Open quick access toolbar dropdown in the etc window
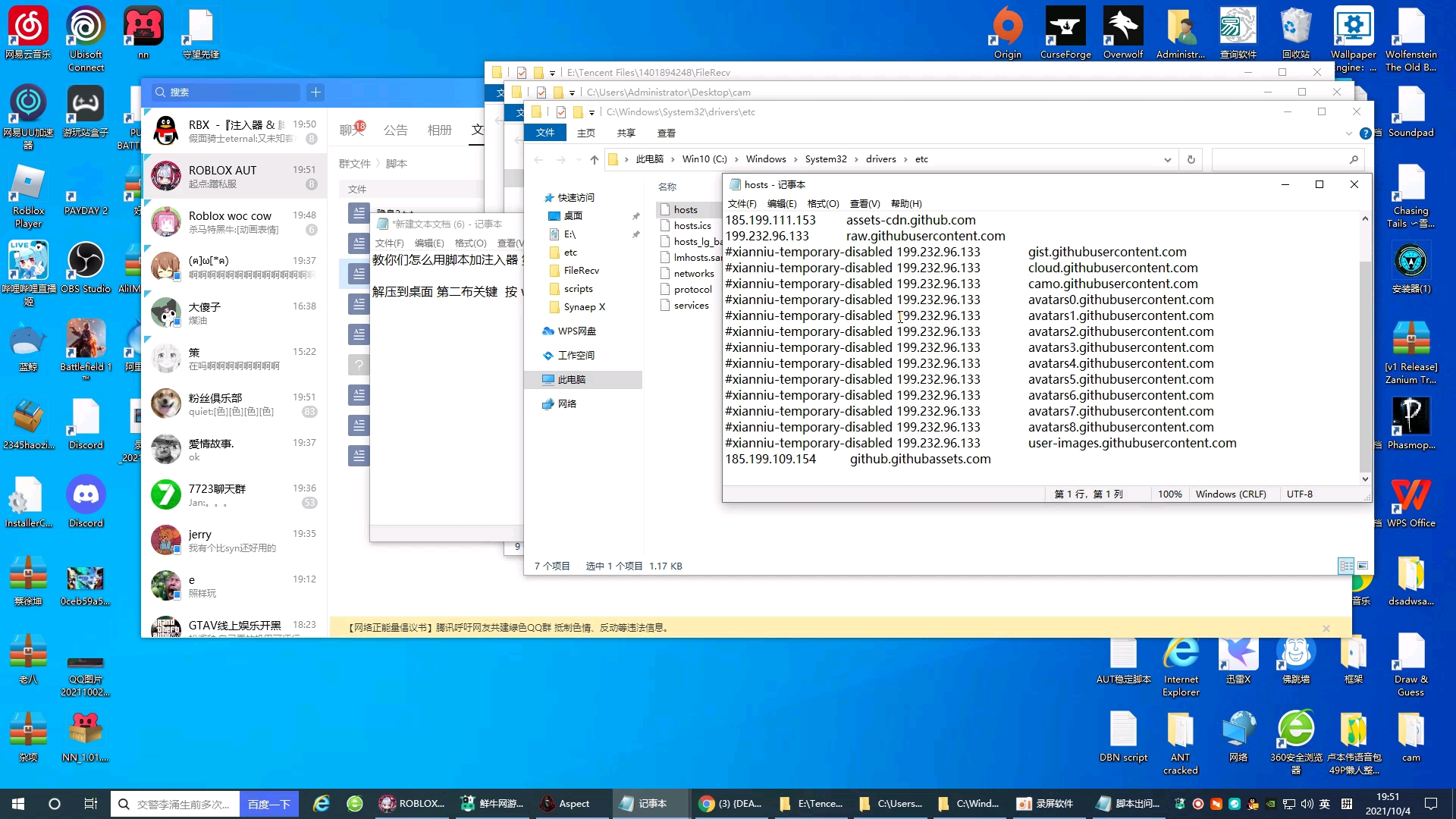This screenshot has height=819, width=1456. click(591, 113)
